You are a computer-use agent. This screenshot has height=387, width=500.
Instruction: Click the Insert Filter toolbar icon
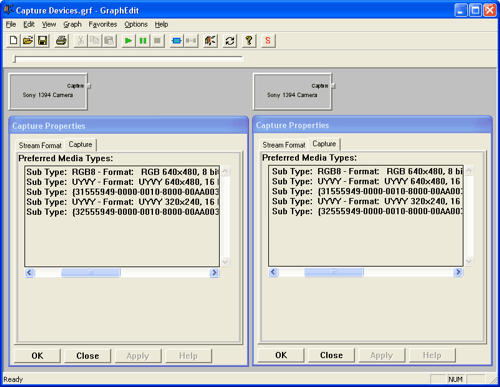(x=176, y=41)
